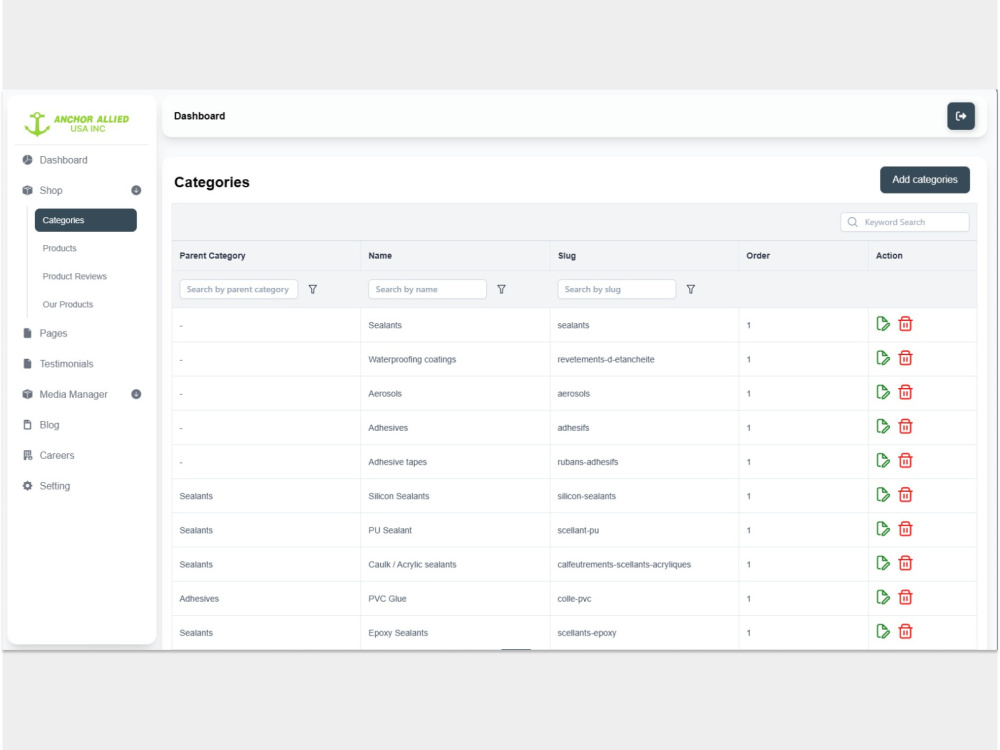Edit the Adhesives category row
1000x750 pixels.
[x=883, y=427]
